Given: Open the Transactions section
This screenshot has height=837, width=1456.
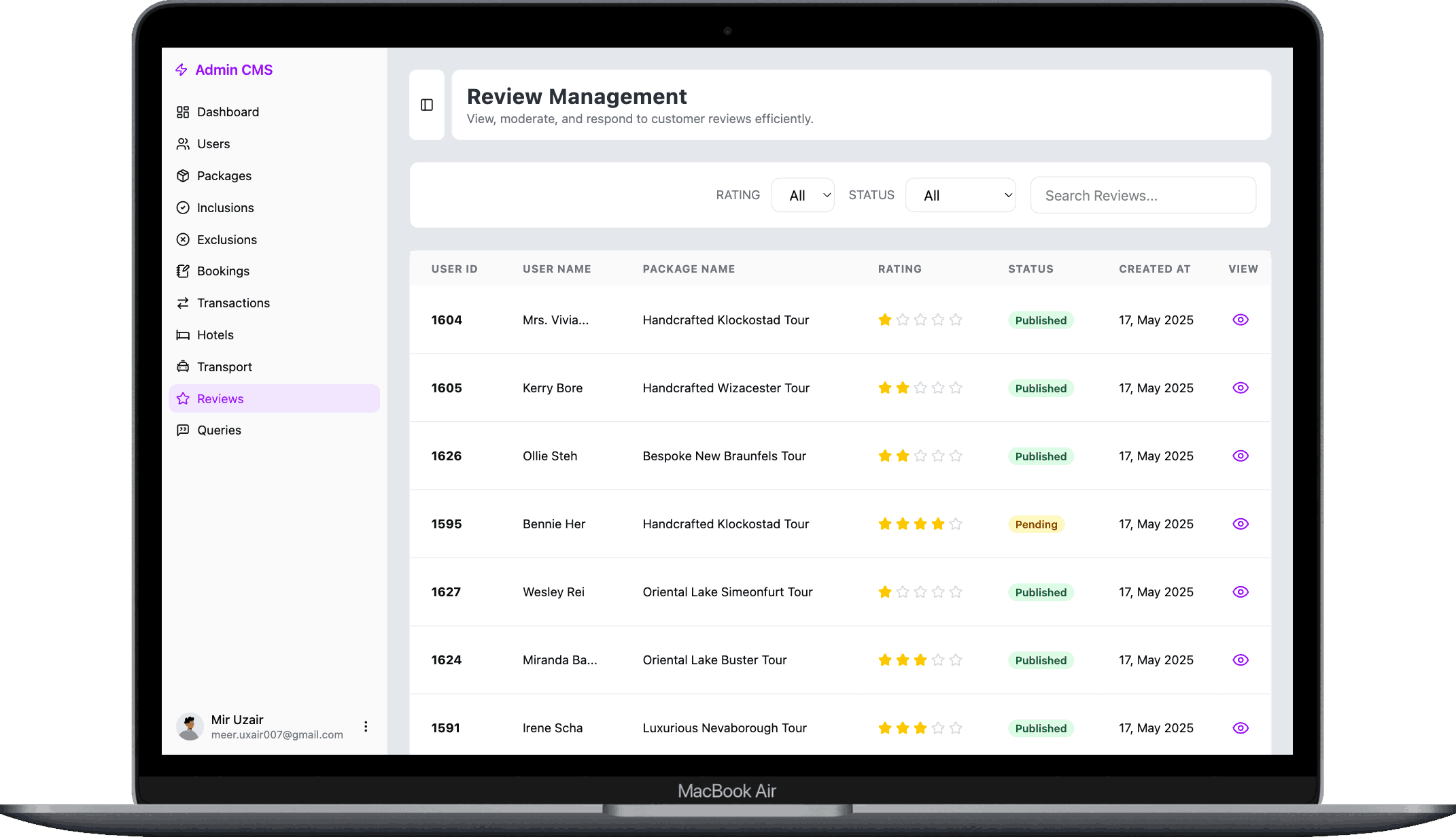Looking at the screenshot, I should [x=233, y=303].
